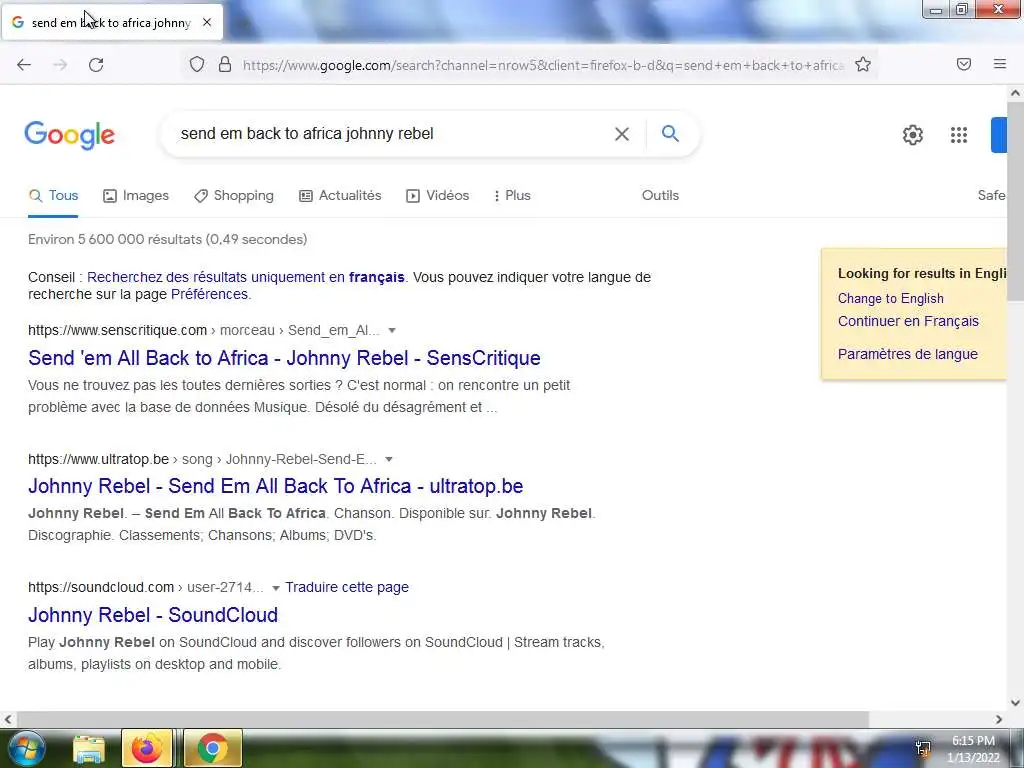Click the browser address bar URL
Viewport: 1024px width, 768px height.
543,65
